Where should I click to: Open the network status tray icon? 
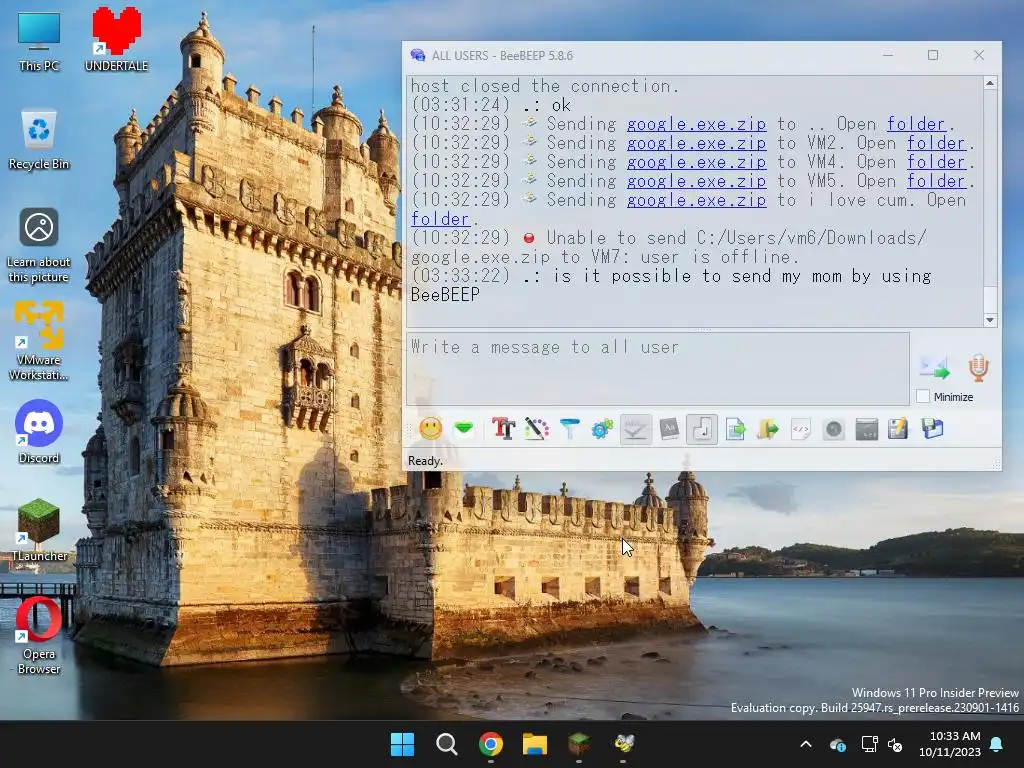click(x=869, y=744)
